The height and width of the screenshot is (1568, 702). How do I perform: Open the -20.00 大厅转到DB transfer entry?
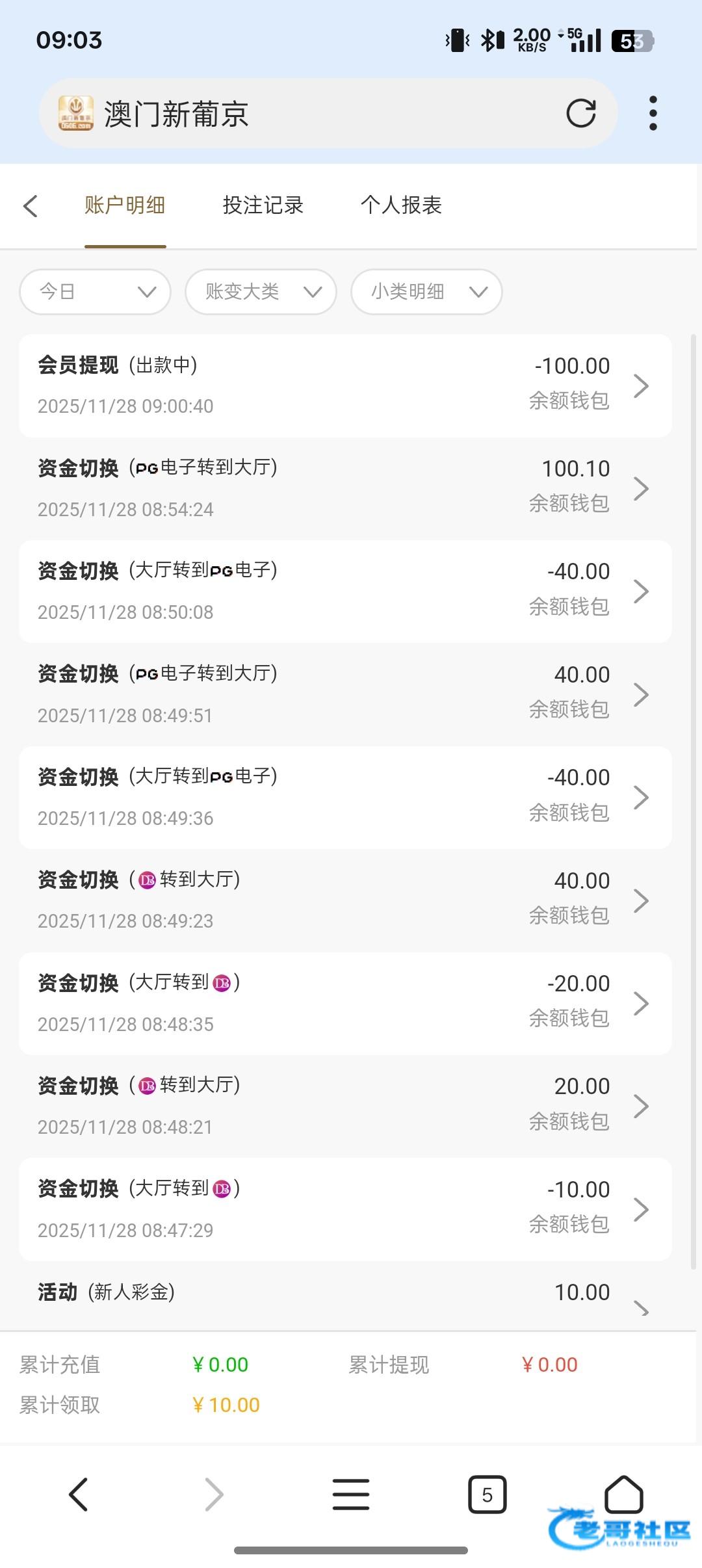(x=345, y=1003)
